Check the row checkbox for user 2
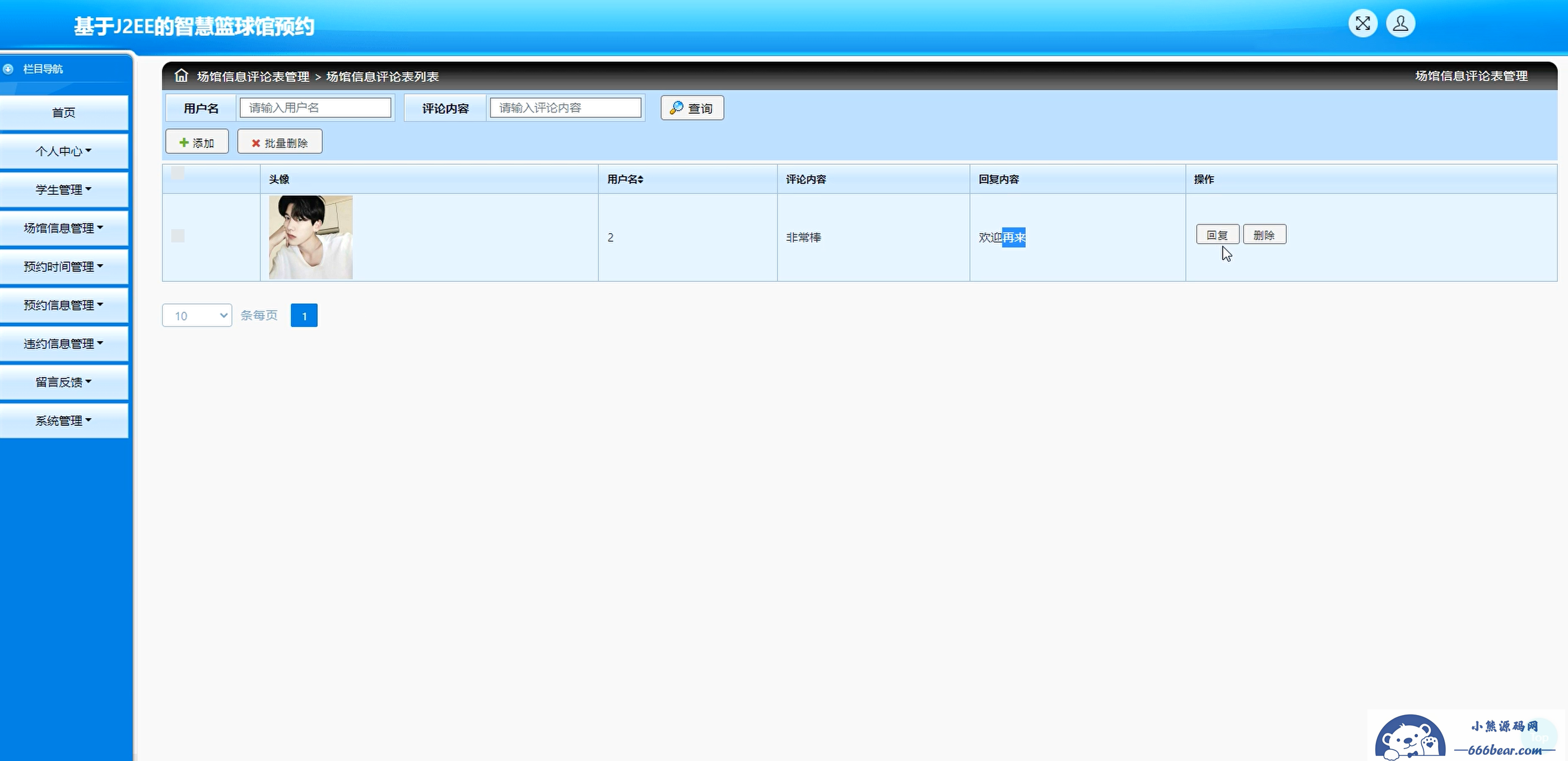The height and width of the screenshot is (761, 1568). click(178, 235)
